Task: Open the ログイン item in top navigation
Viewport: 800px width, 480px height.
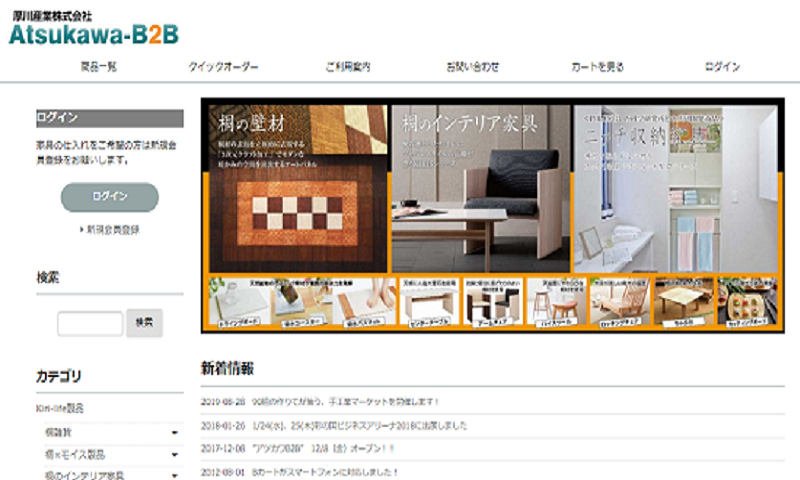Action: (722, 67)
